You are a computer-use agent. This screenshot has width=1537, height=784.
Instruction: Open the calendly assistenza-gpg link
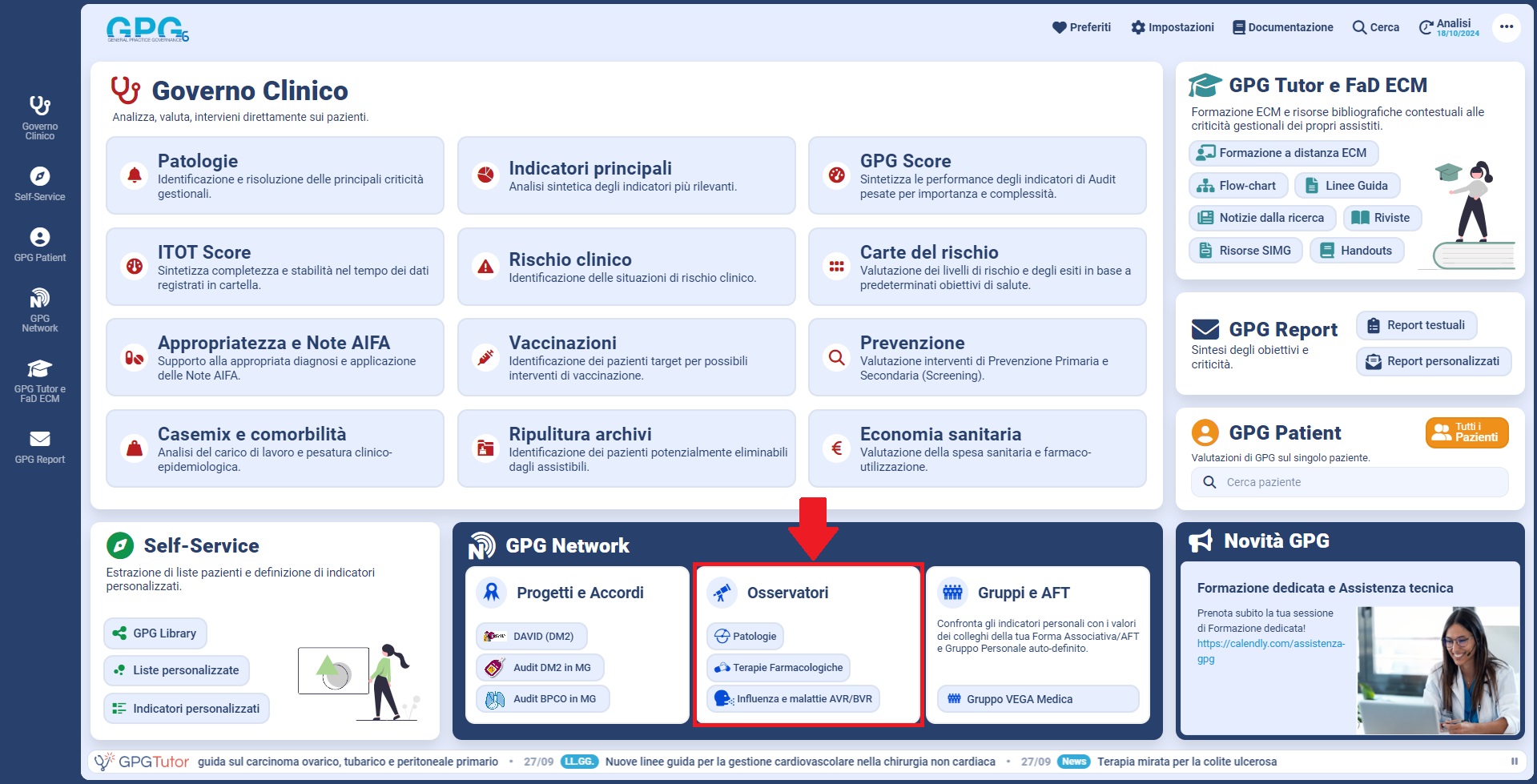click(x=1270, y=650)
